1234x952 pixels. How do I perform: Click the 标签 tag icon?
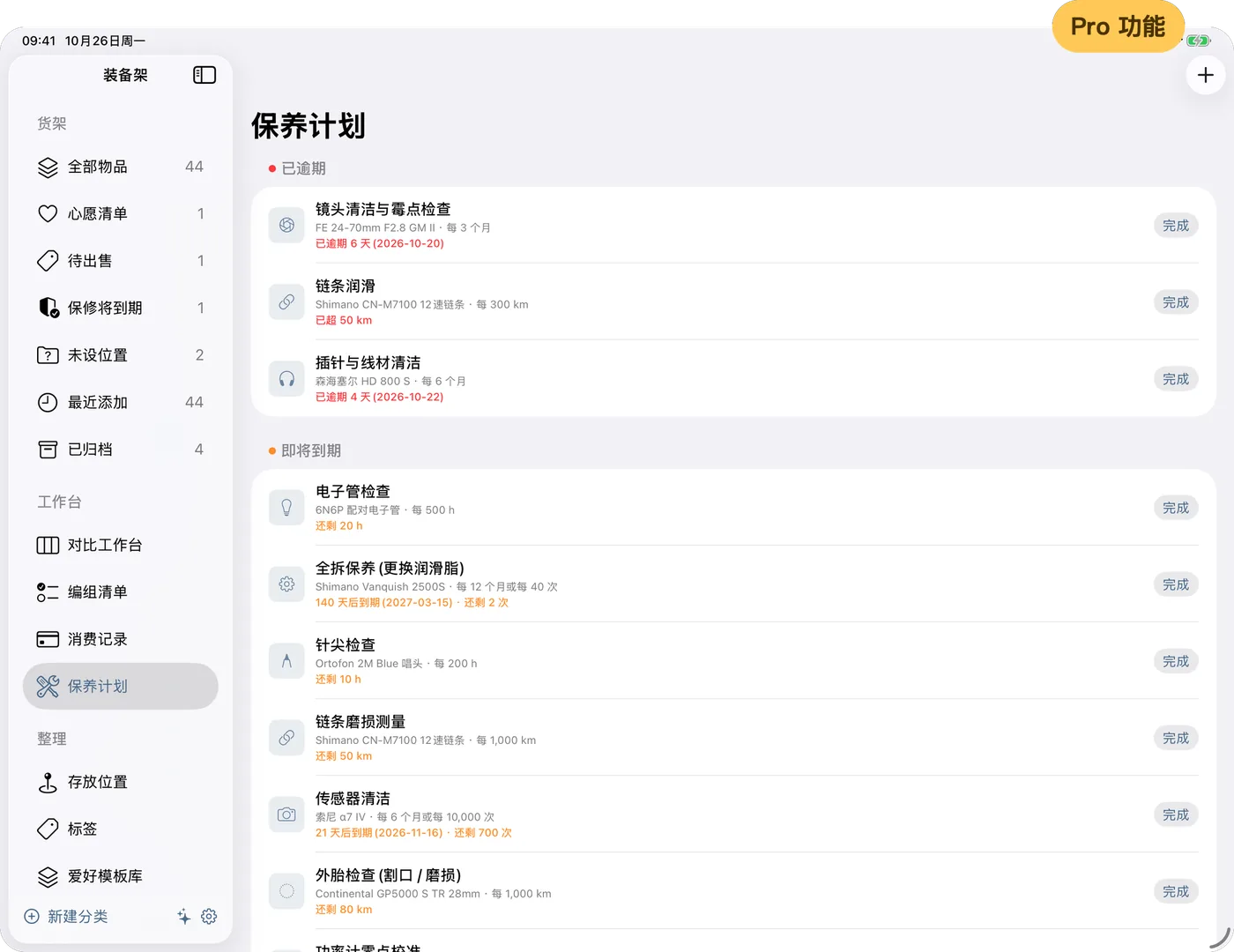48,829
